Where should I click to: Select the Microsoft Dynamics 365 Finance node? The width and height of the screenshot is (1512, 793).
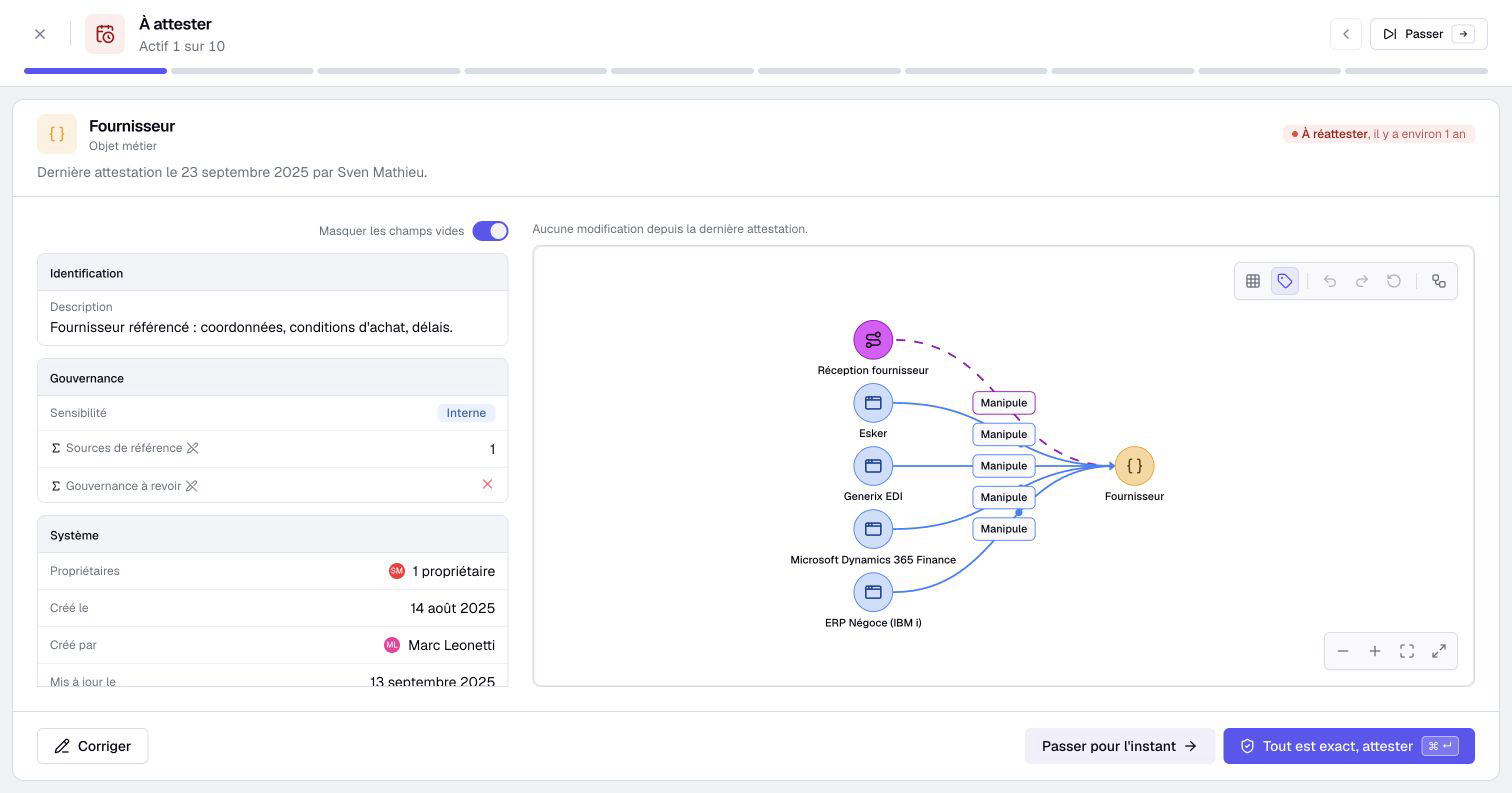pyautogui.click(x=873, y=529)
